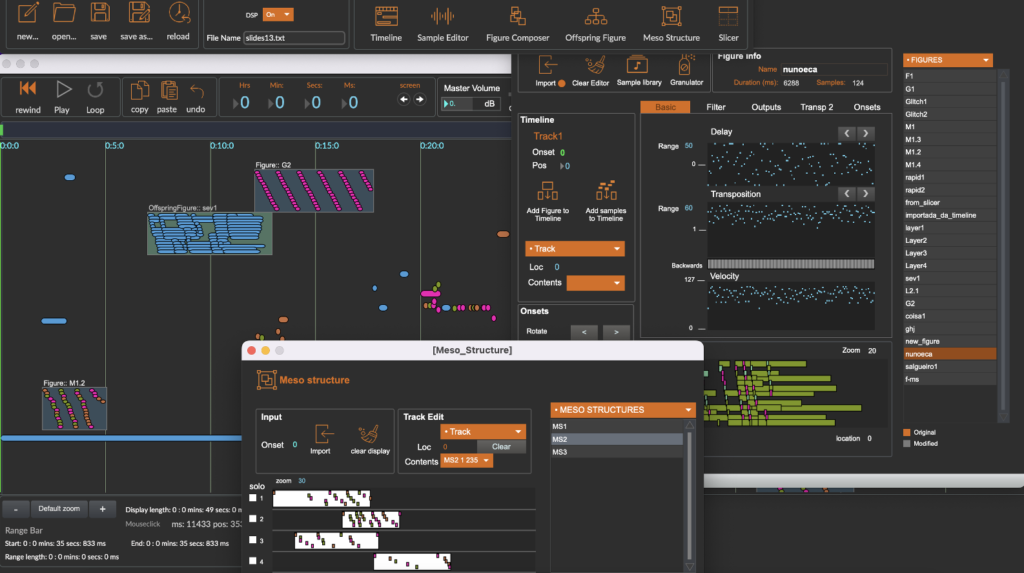Open the Slicer tool
The height and width of the screenshot is (573, 1024).
point(728,16)
